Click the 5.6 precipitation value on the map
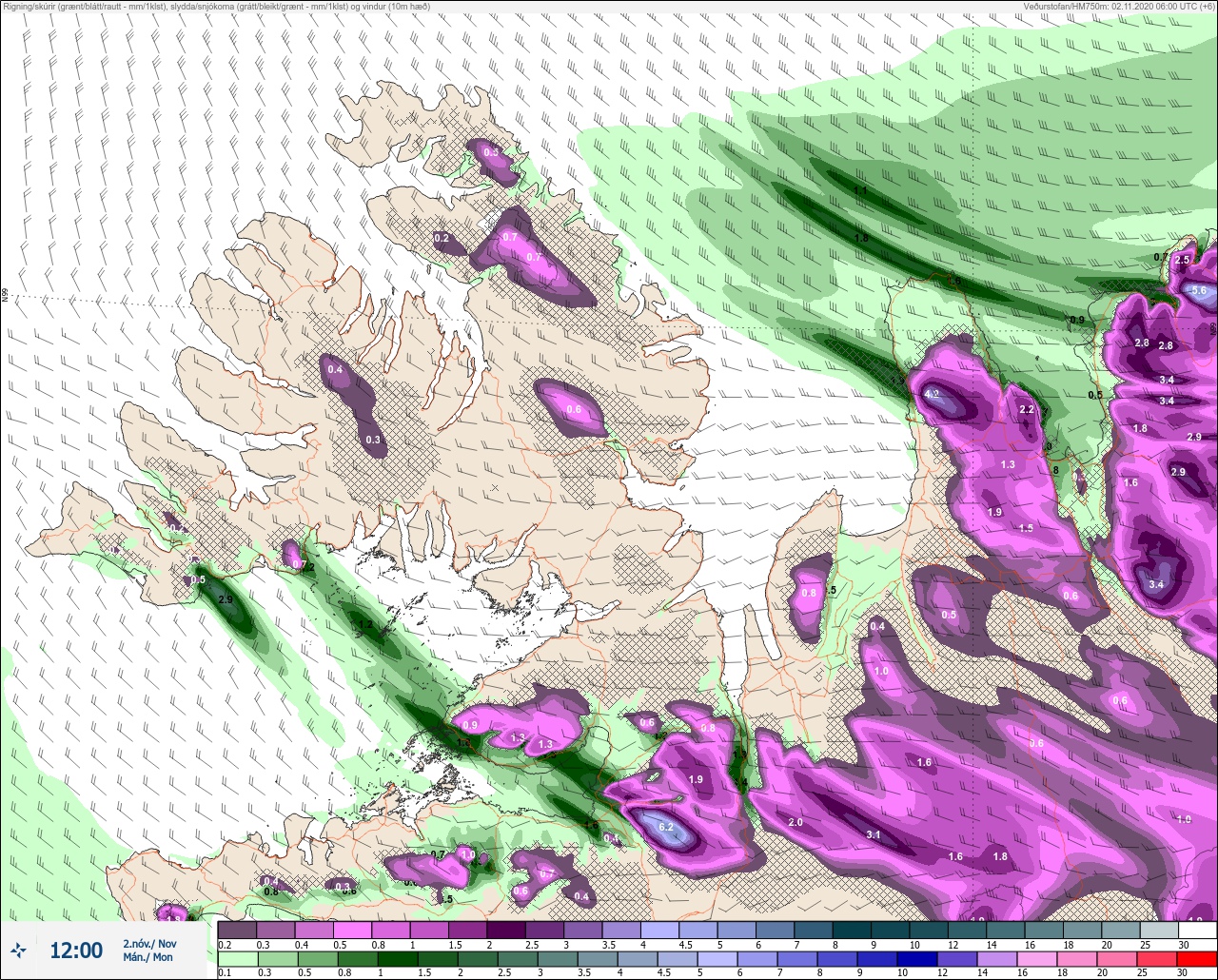This screenshot has width=1218, height=980. (x=1198, y=290)
